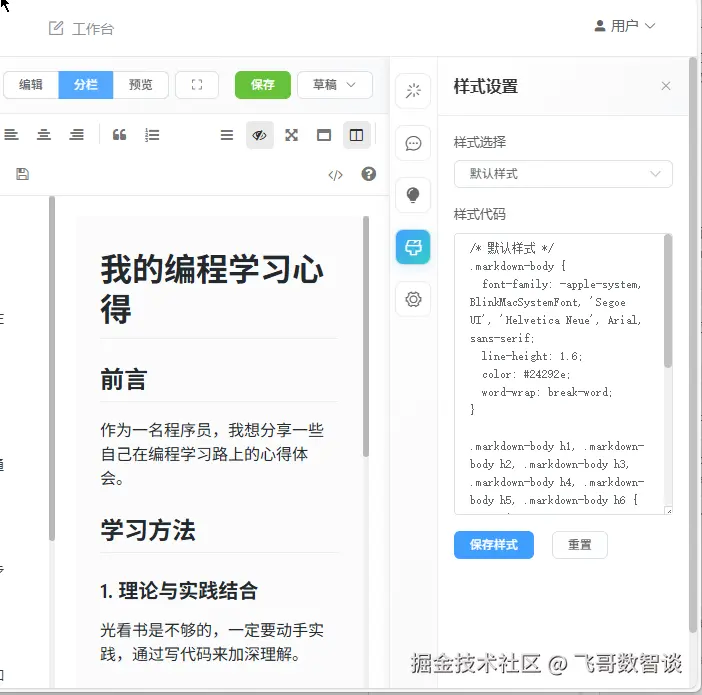Image resolution: width=702 pixels, height=695 pixels.
Task: Open the gear settings panel
Action: tap(413, 299)
